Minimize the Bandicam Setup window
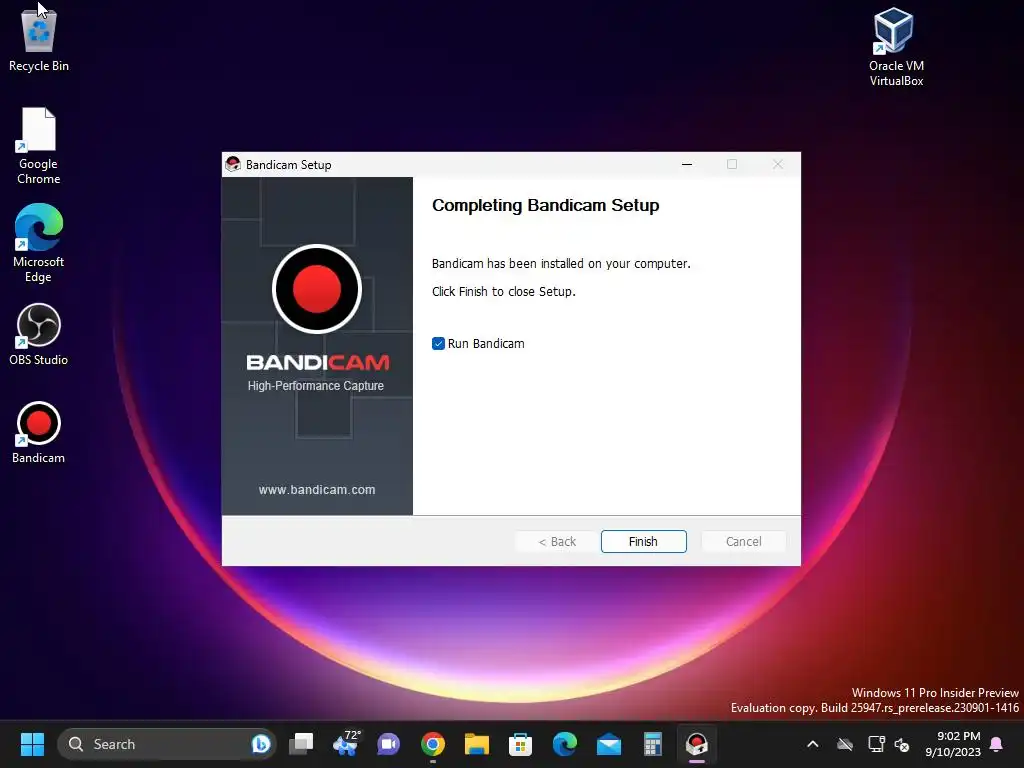The image size is (1024, 768). click(x=686, y=165)
